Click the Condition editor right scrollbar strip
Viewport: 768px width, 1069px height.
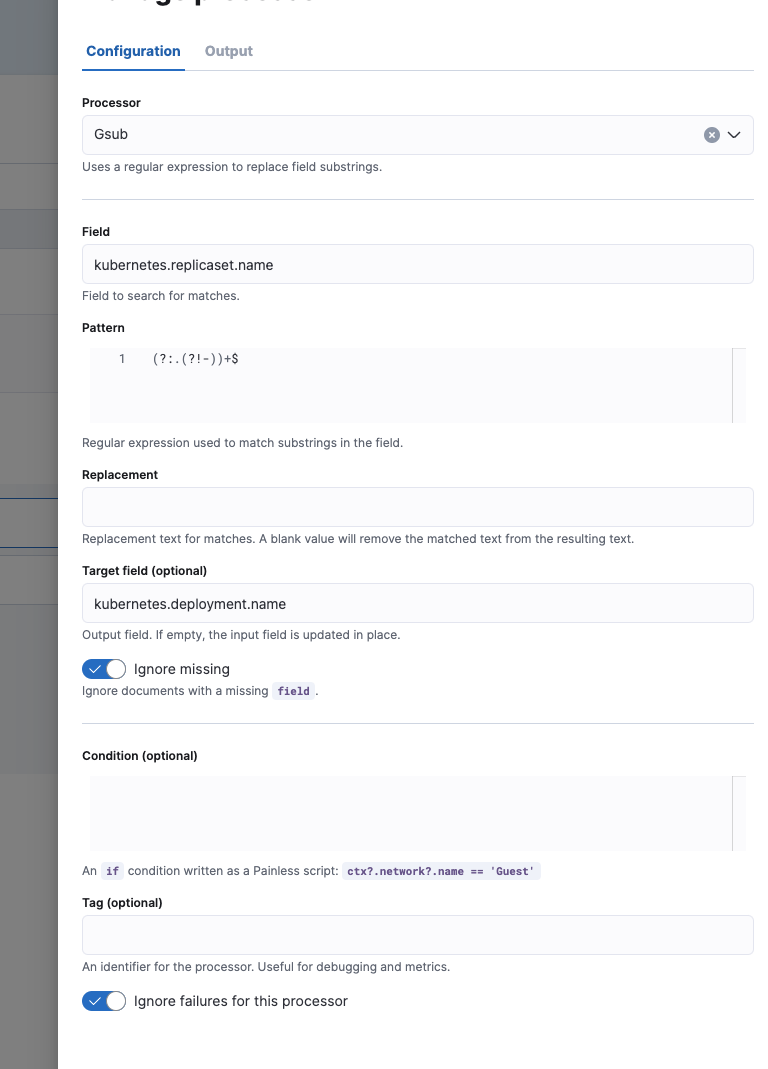pos(739,813)
